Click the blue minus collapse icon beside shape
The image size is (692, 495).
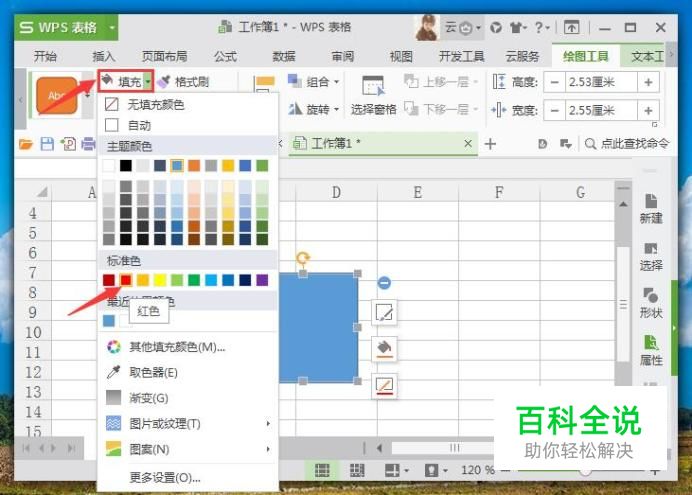pos(384,282)
